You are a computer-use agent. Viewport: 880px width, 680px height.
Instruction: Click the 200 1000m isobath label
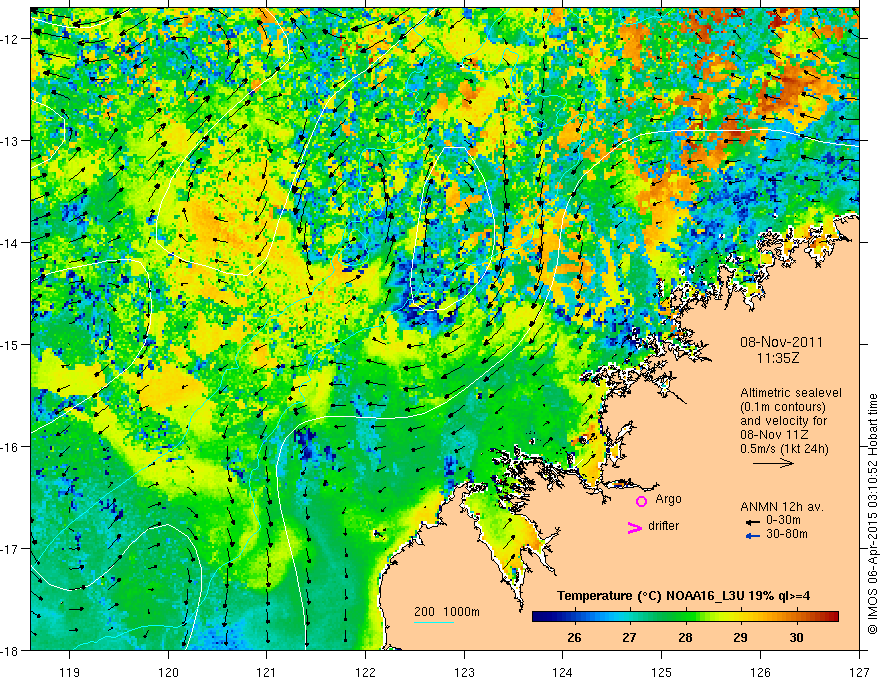(x=447, y=612)
